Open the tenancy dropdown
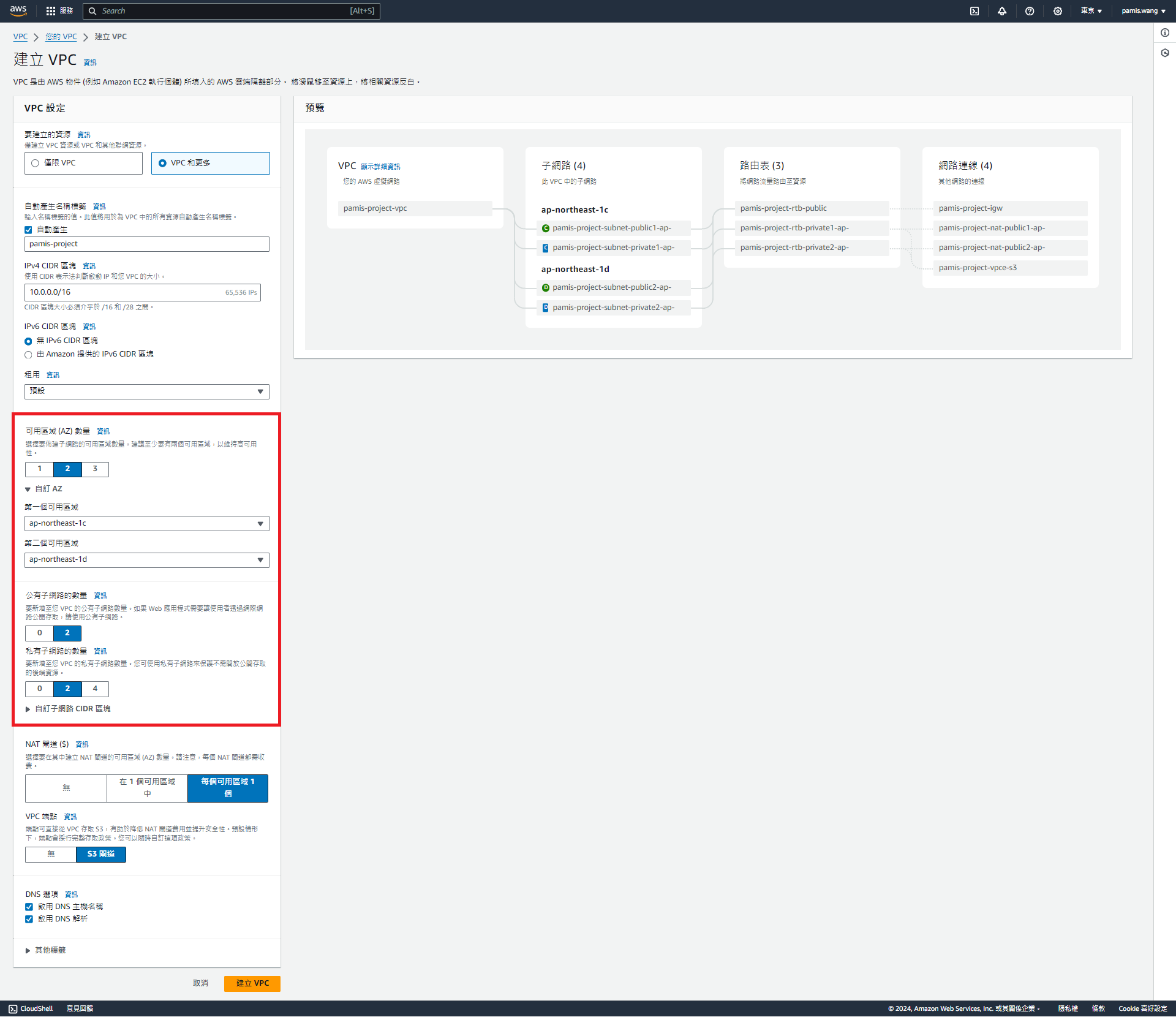 (x=147, y=391)
